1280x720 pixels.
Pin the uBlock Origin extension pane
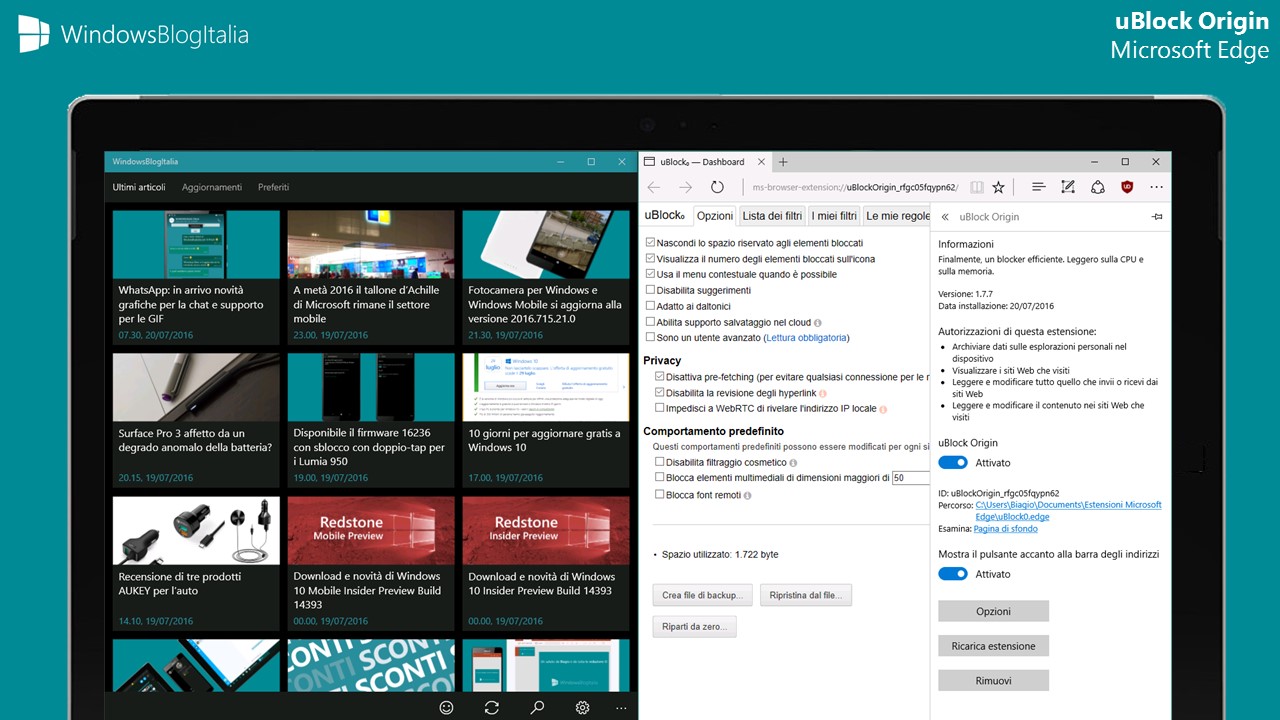(1157, 217)
